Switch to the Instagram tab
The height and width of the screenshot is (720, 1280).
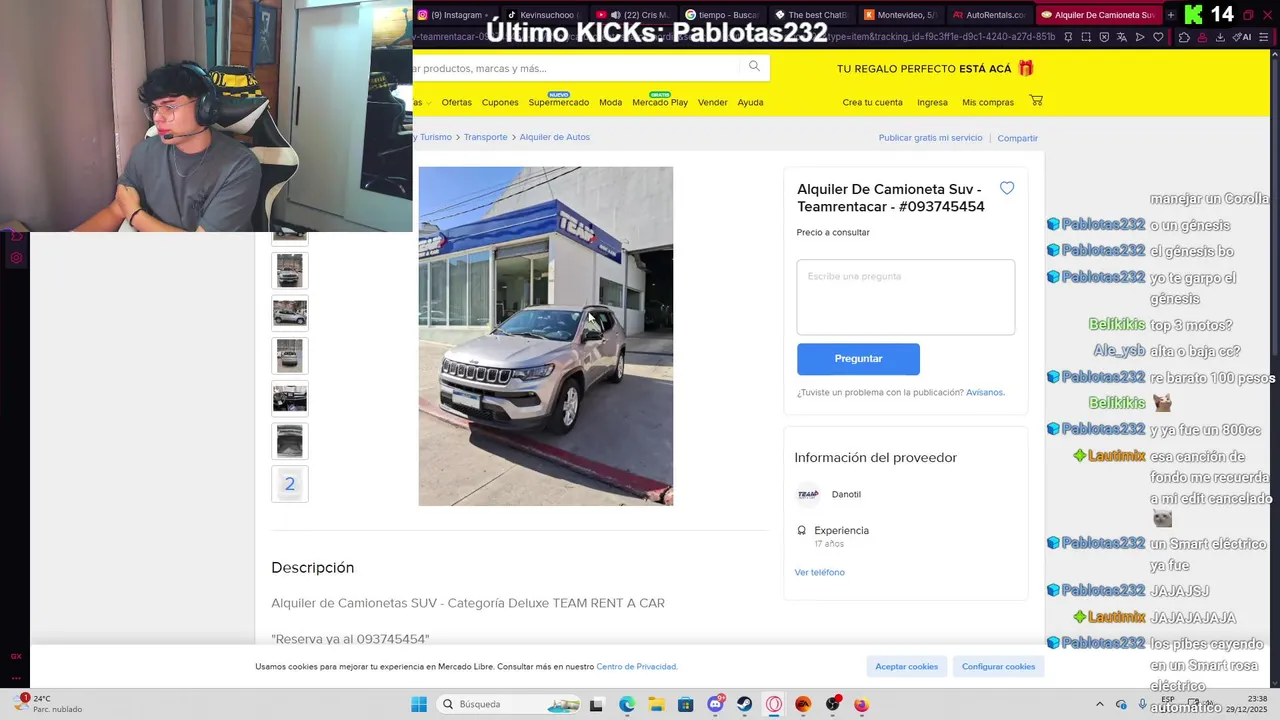tap(453, 15)
